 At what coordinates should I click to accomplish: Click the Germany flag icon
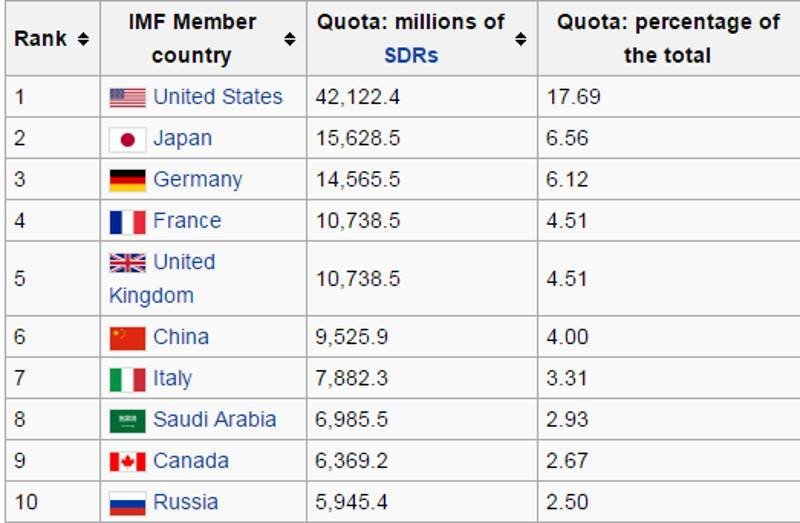pos(128,181)
